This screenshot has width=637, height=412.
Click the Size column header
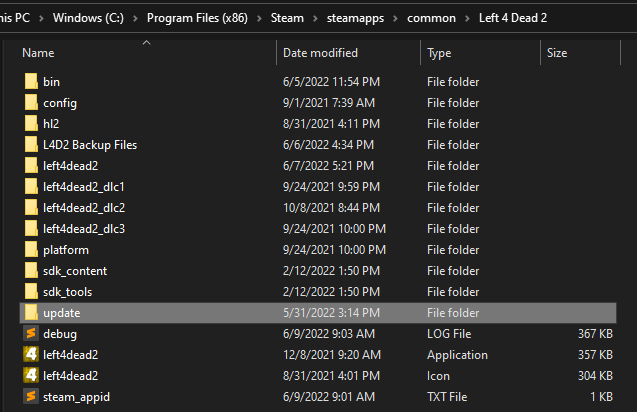click(x=557, y=53)
